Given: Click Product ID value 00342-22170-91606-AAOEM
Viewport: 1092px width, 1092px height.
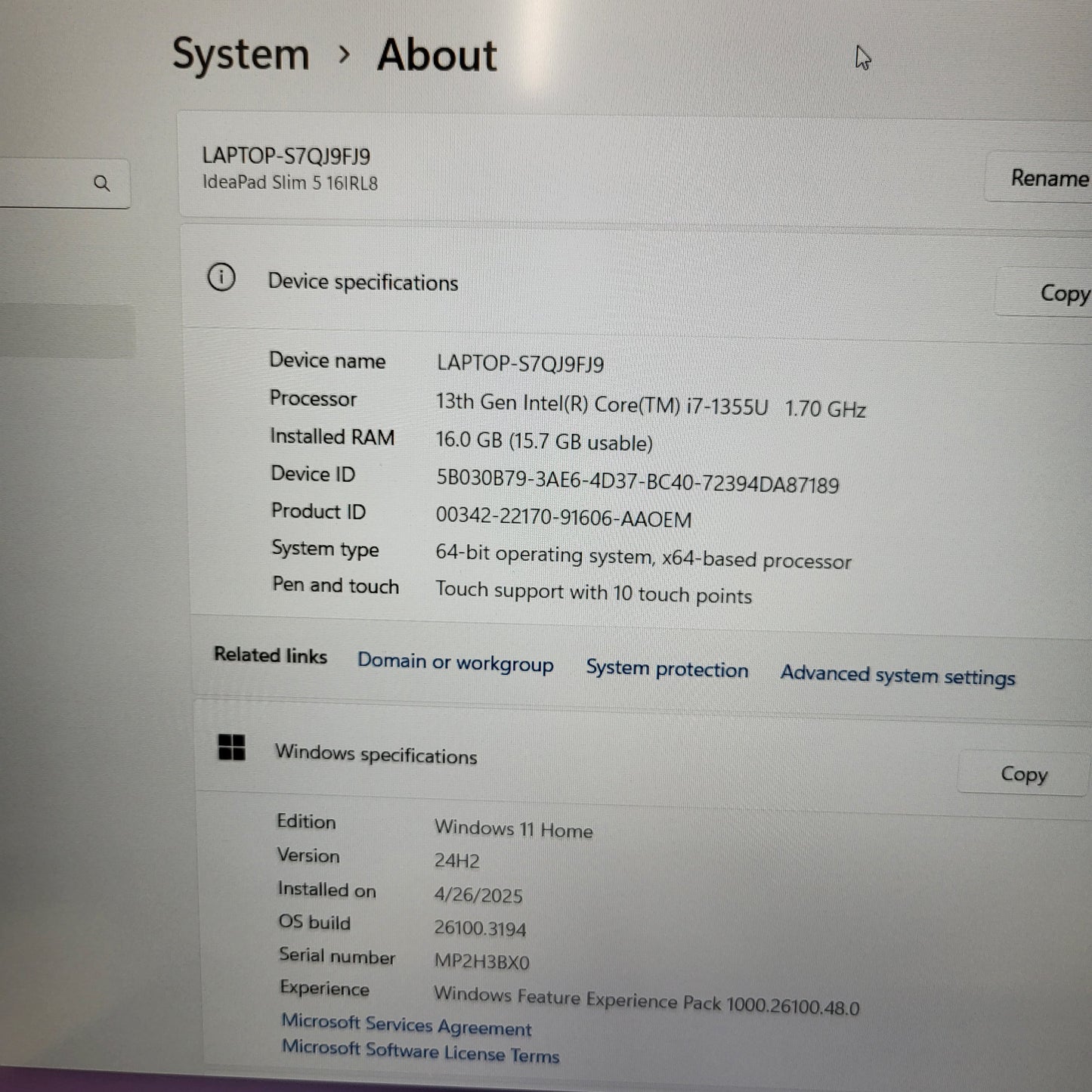Looking at the screenshot, I should tap(564, 518).
